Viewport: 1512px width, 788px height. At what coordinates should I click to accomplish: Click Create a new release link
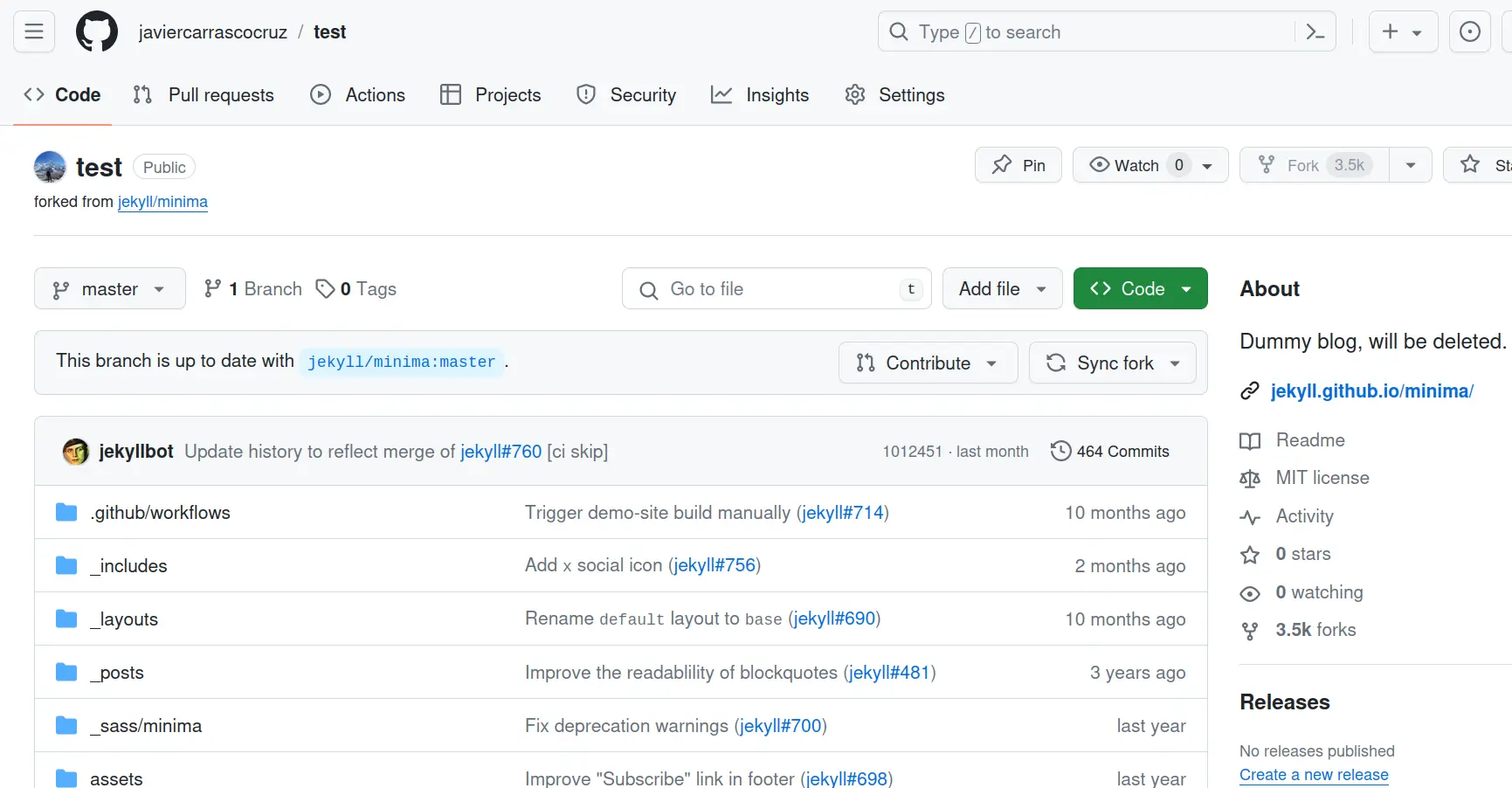coord(1314,775)
